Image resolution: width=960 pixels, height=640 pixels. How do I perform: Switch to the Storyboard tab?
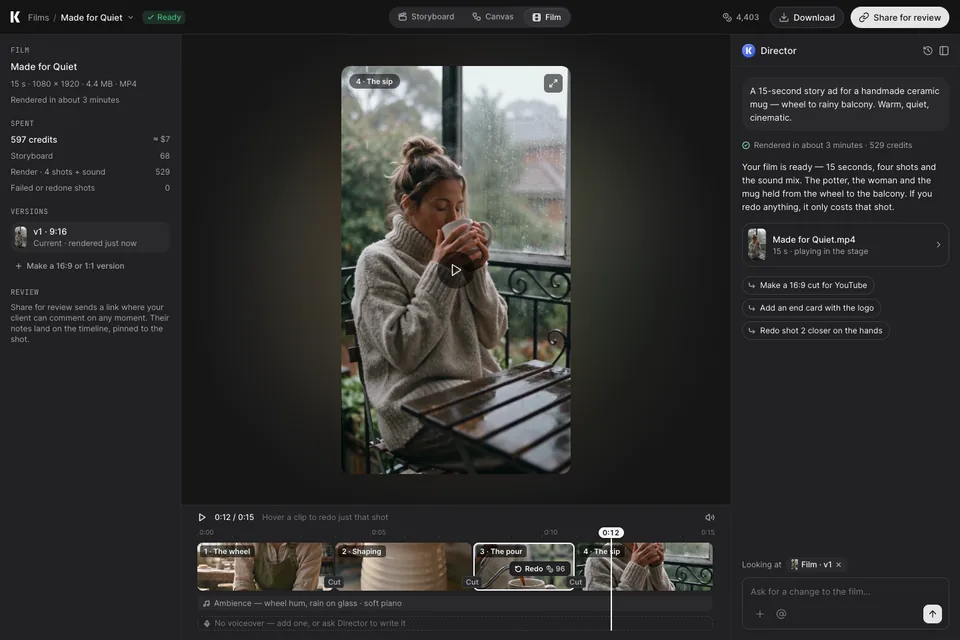(x=426, y=17)
